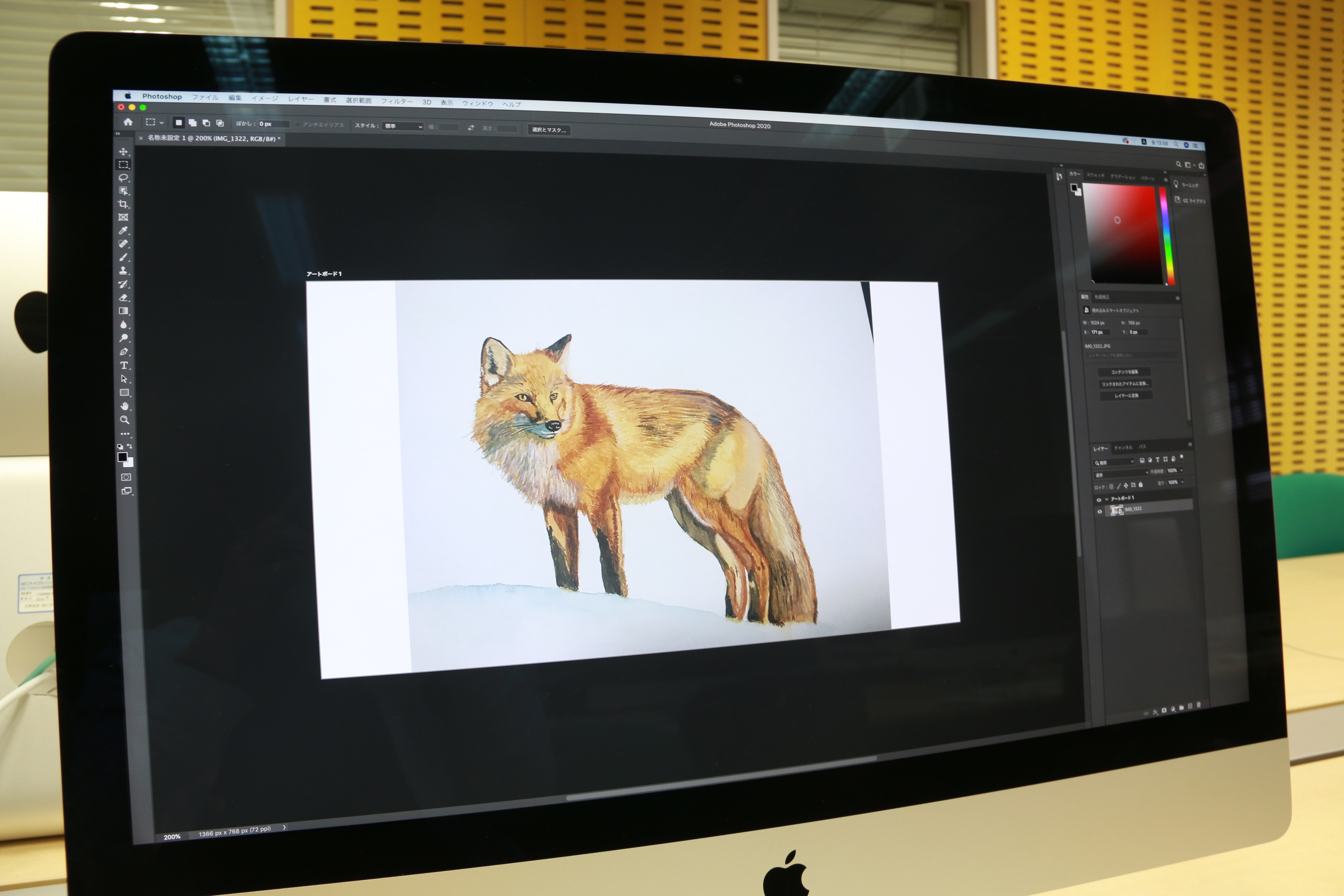This screenshot has height=896, width=1344.
Task: Open the blending mode dropdown 通常
Action: (x=1121, y=474)
